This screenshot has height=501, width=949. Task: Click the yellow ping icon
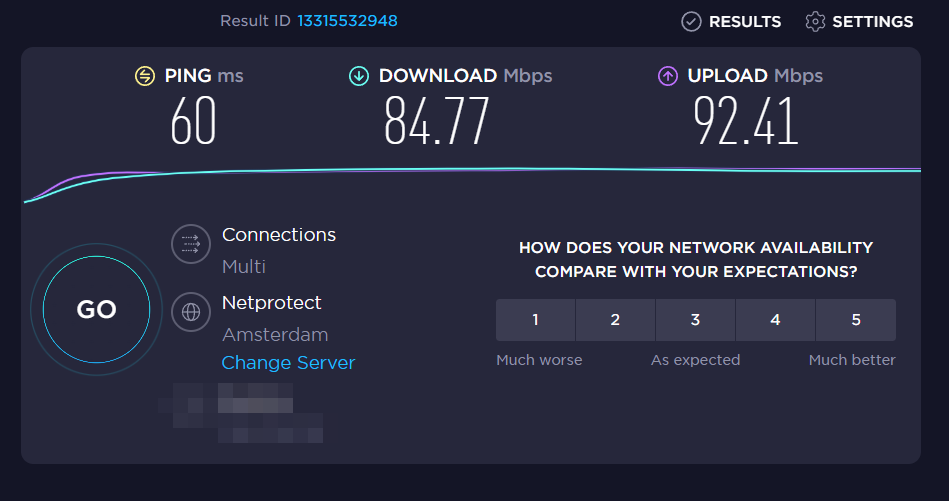(145, 76)
